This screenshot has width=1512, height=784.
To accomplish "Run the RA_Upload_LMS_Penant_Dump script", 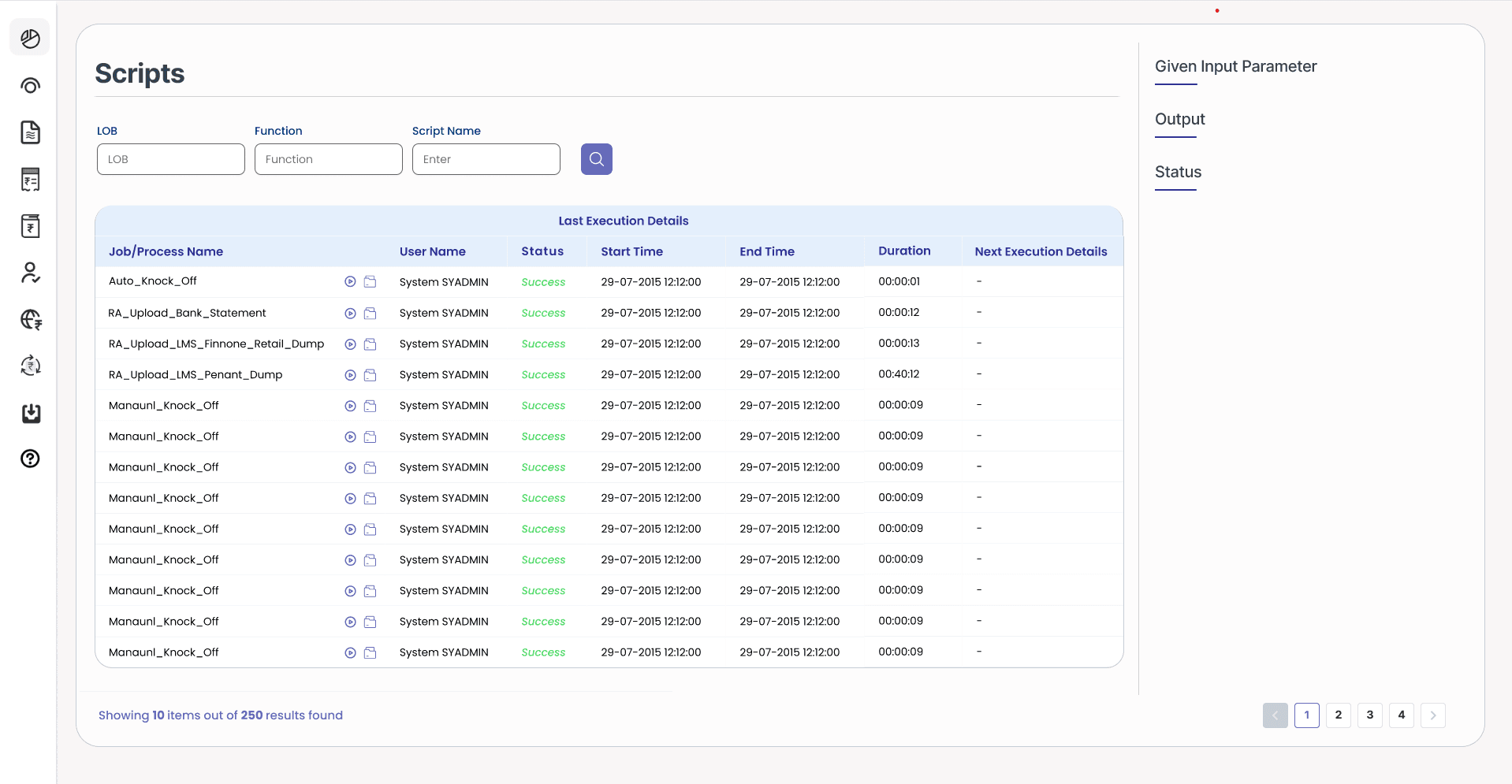I will [x=350, y=375].
